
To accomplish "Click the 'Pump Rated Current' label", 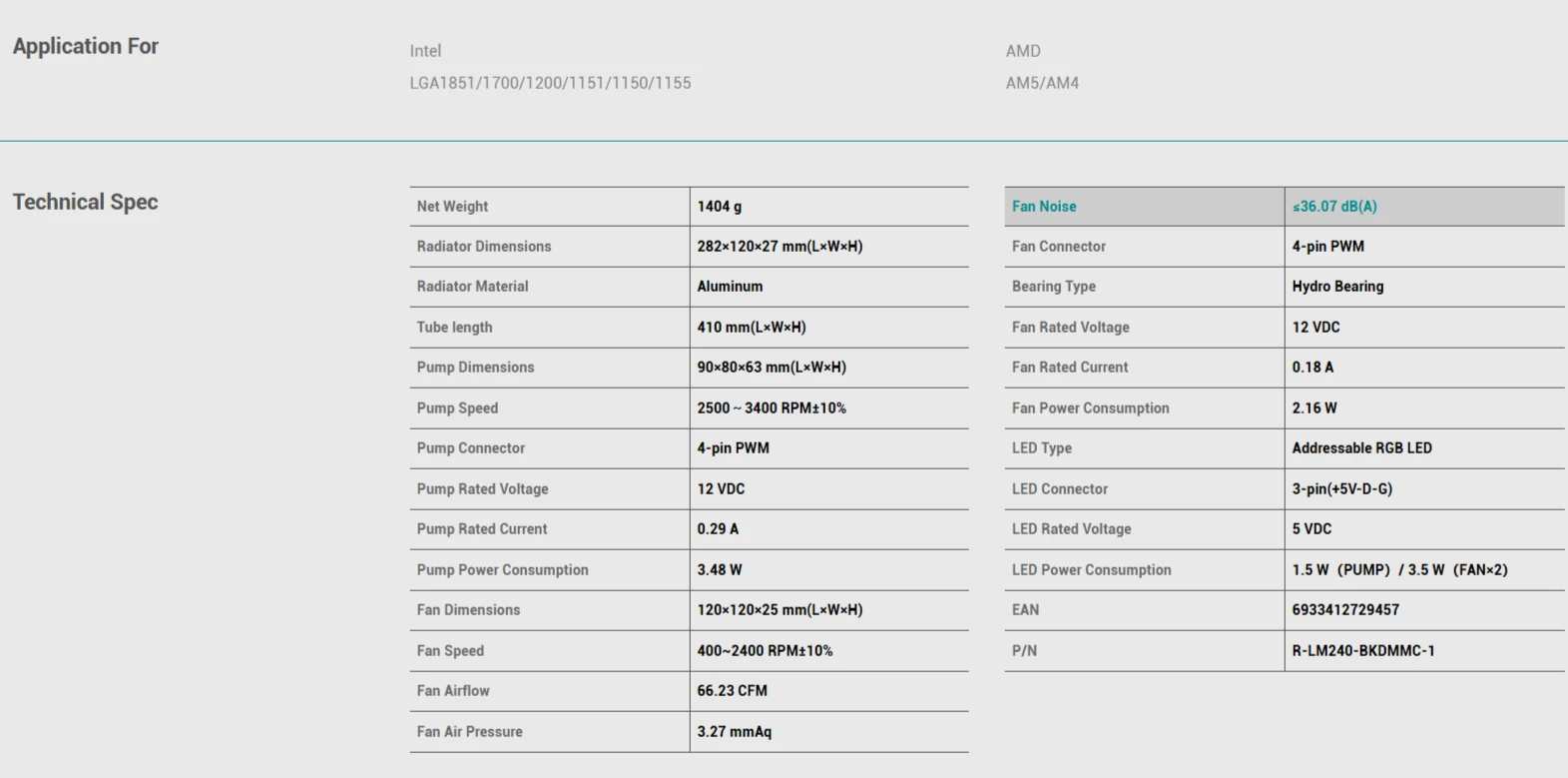I will [x=482, y=529].
